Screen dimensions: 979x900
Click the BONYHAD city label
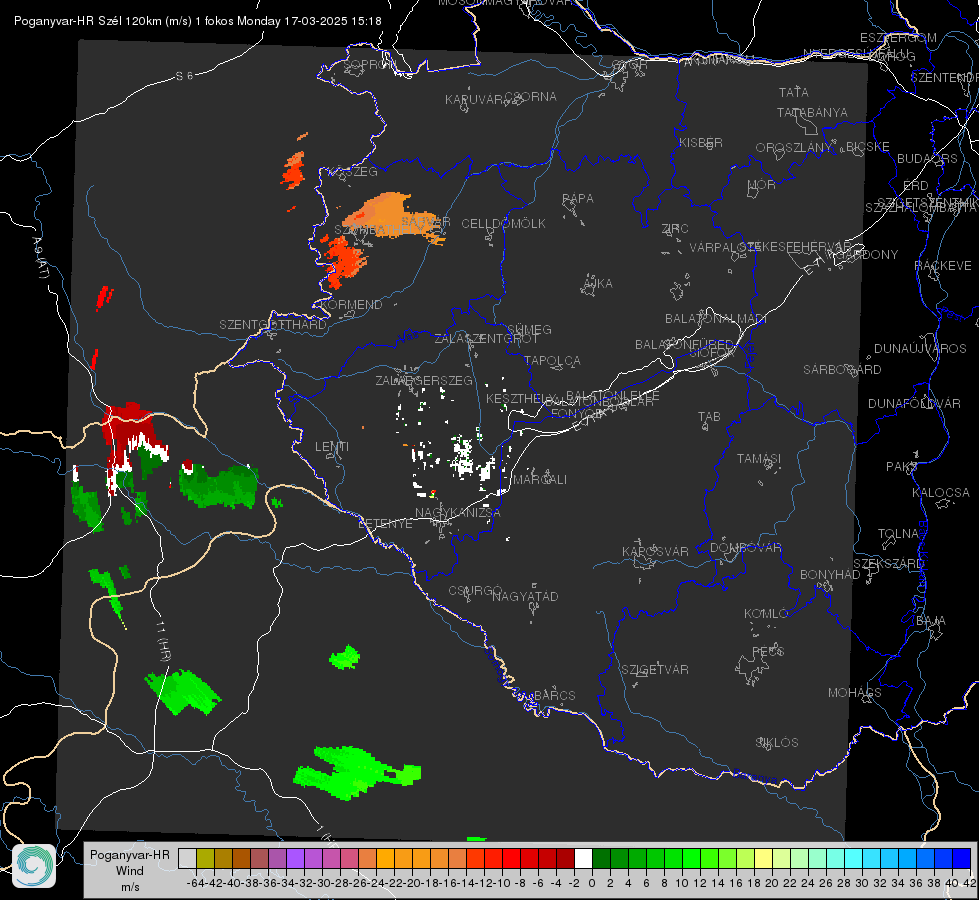tap(830, 575)
